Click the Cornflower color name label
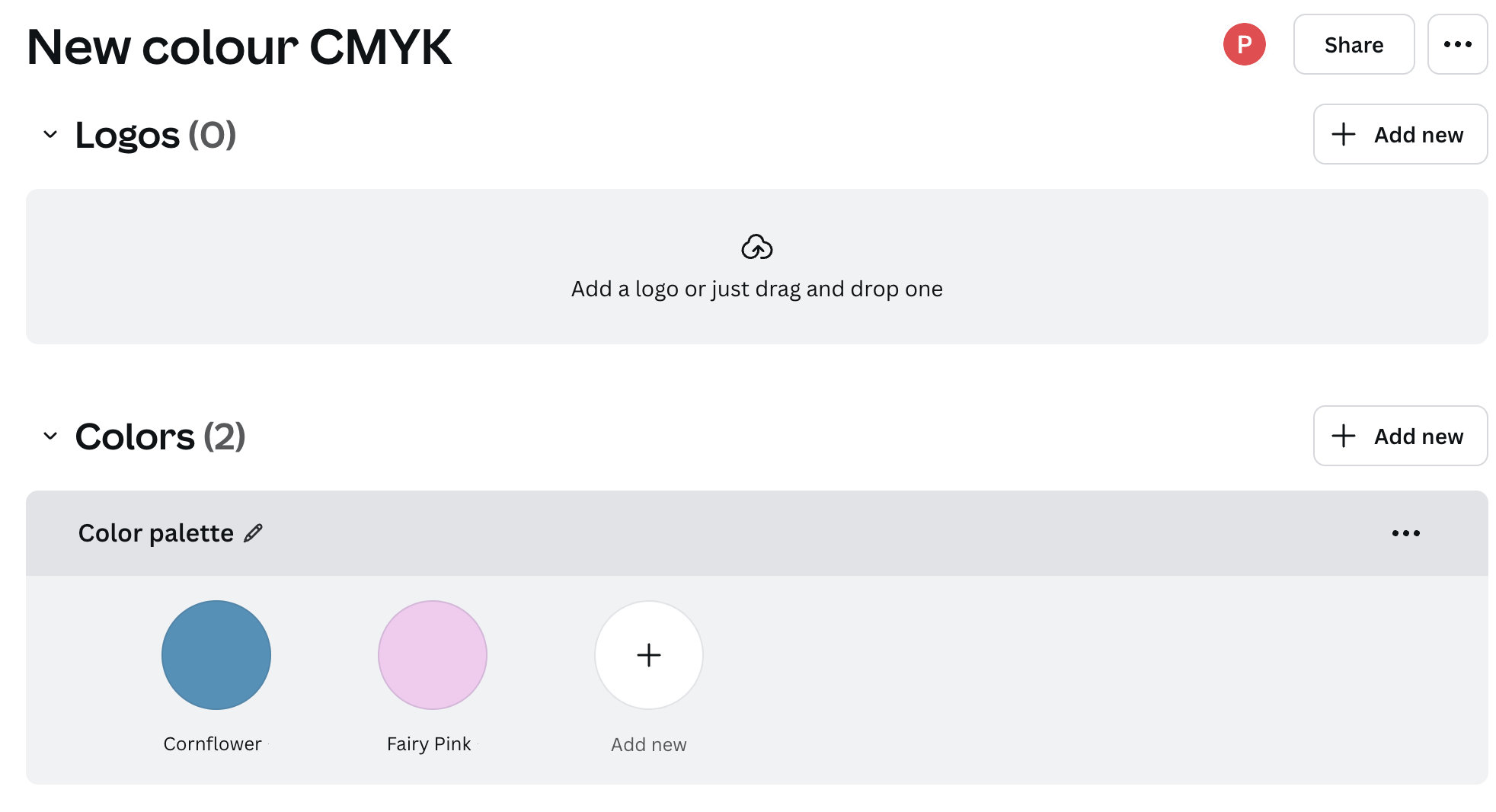Screen dimensions: 1496x812 click(213, 743)
